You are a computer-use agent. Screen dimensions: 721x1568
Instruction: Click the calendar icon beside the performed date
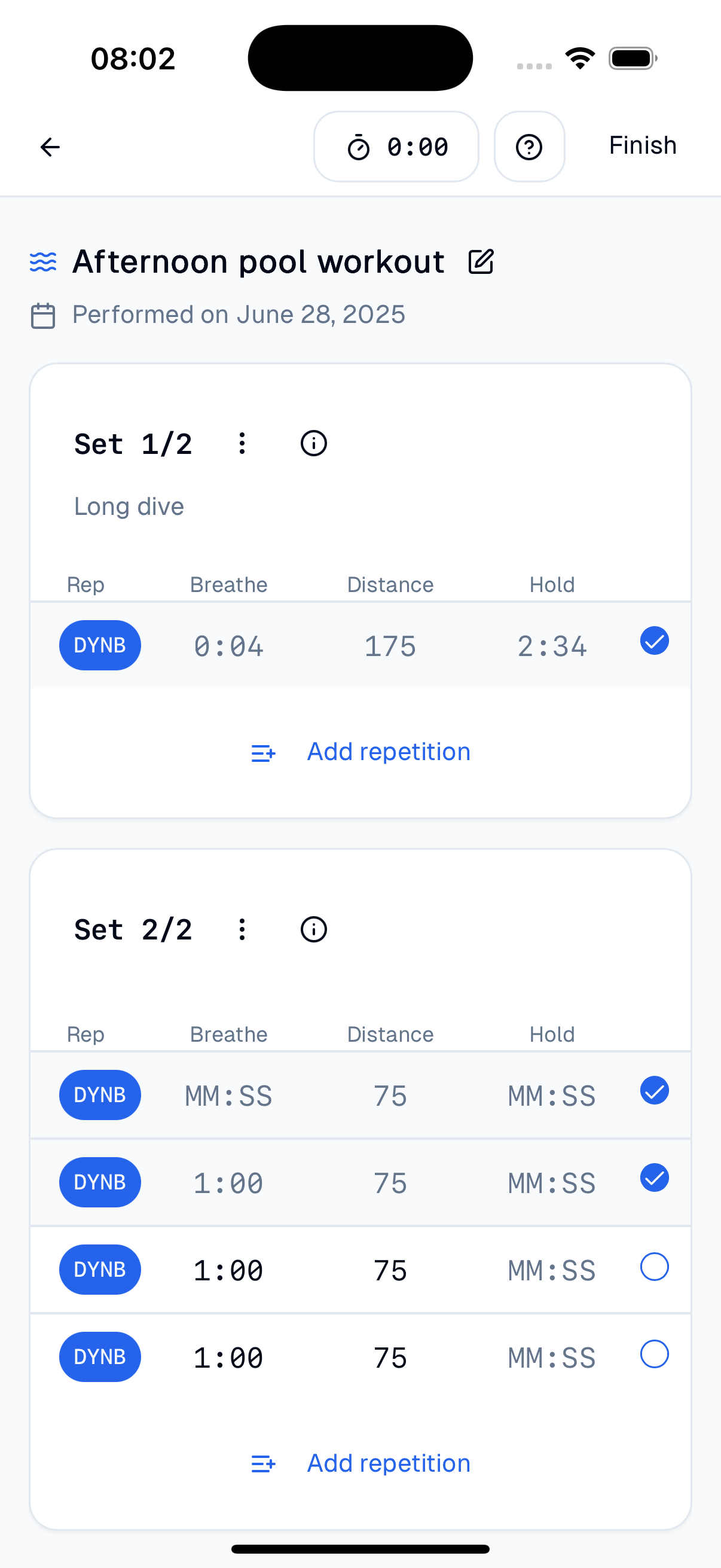pos(42,314)
